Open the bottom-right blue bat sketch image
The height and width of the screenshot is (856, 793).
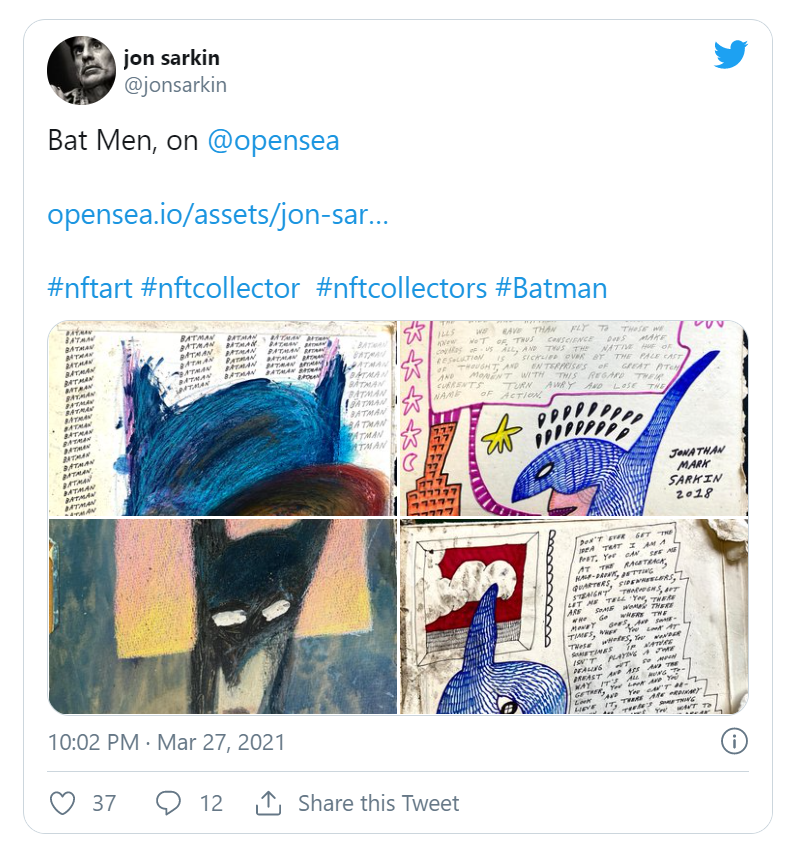pos(574,616)
